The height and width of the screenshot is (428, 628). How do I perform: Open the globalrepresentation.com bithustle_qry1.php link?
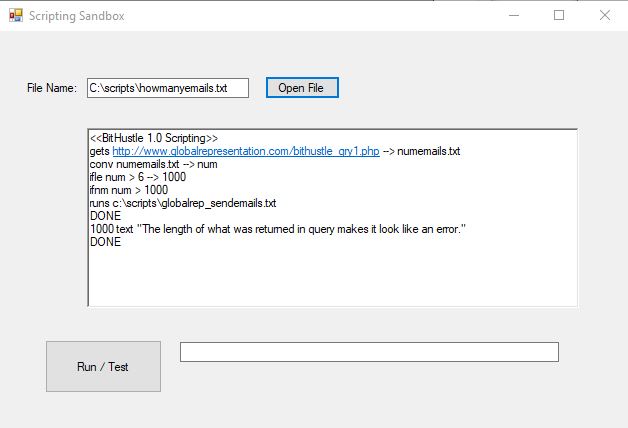click(246, 151)
